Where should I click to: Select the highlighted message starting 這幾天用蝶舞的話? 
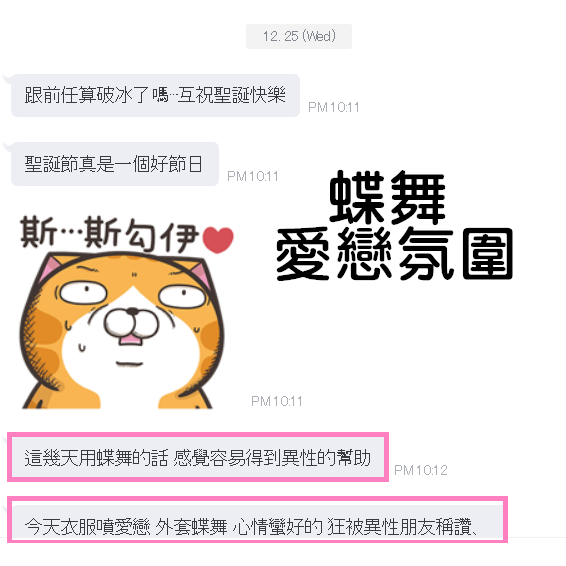point(198,457)
